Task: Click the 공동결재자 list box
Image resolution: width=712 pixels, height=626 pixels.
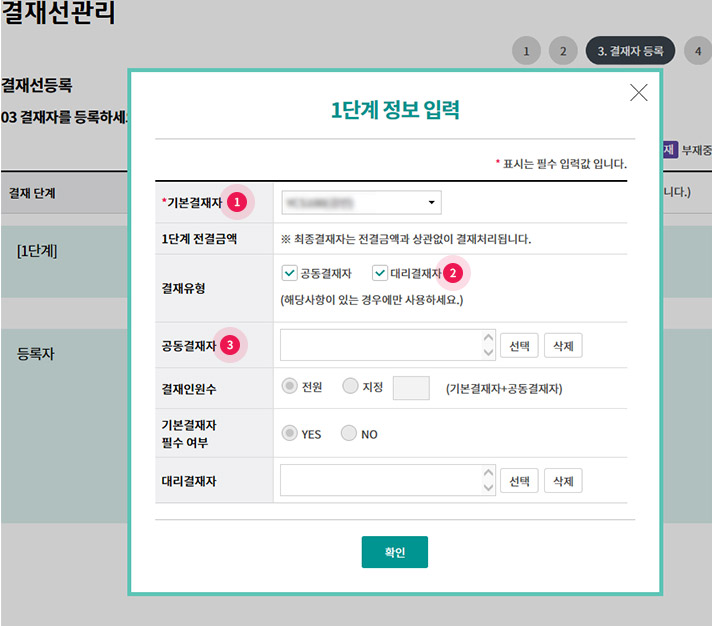Action: (380, 345)
